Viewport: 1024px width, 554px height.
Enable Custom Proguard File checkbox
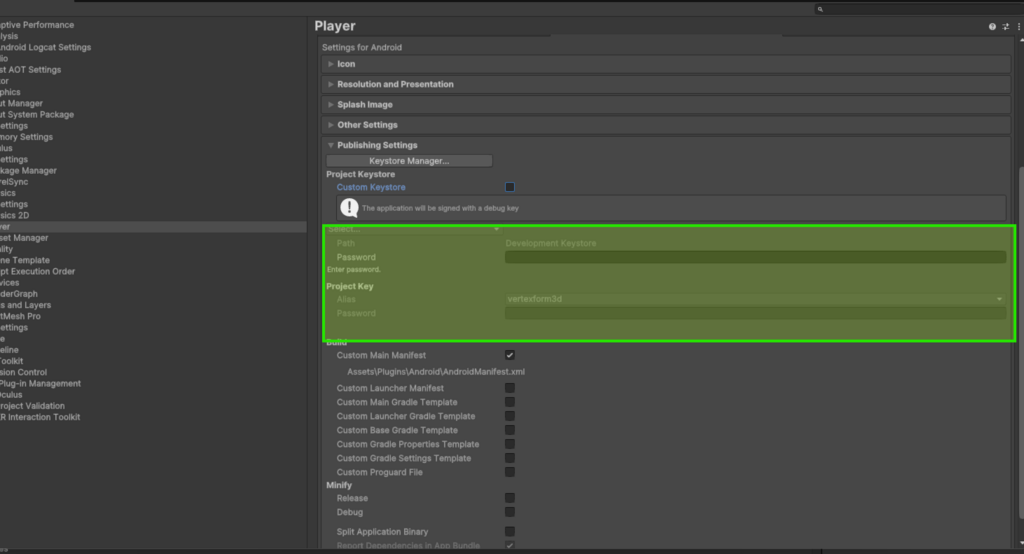click(x=510, y=472)
